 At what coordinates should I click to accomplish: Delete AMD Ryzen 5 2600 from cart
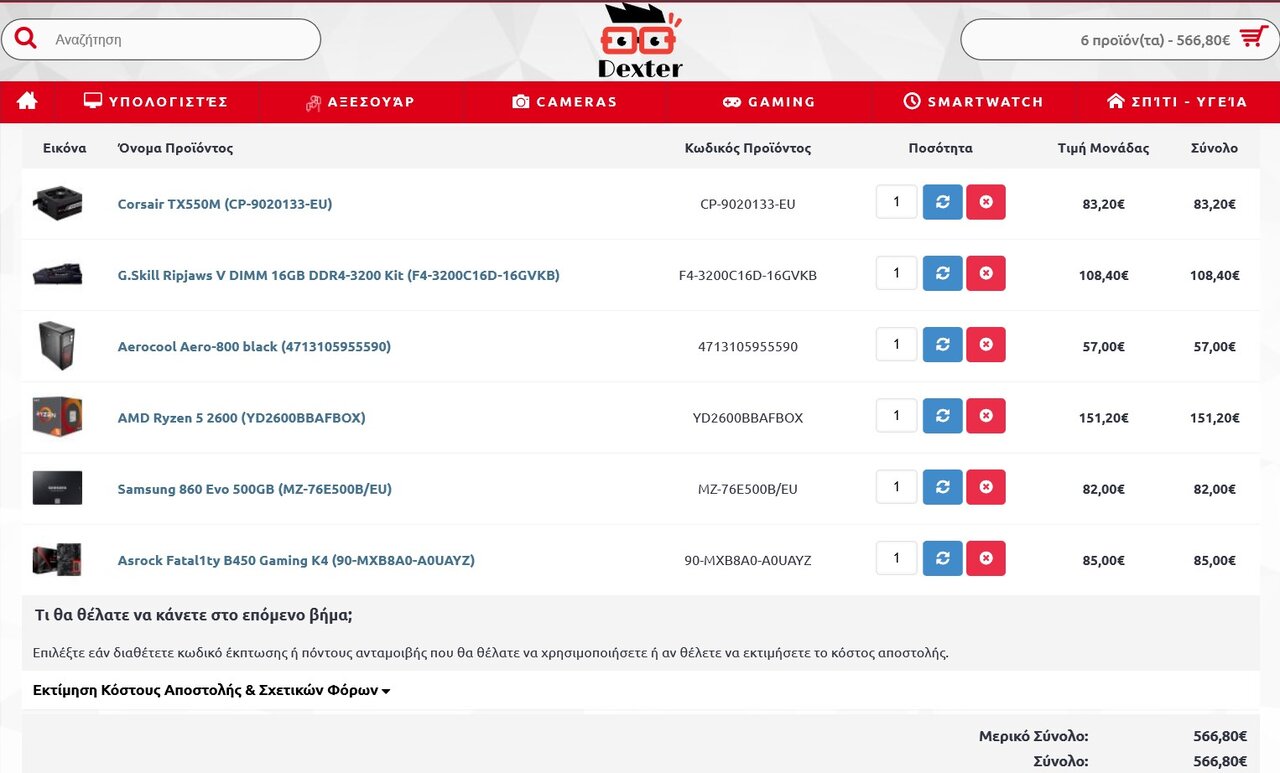pyautogui.click(x=986, y=415)
